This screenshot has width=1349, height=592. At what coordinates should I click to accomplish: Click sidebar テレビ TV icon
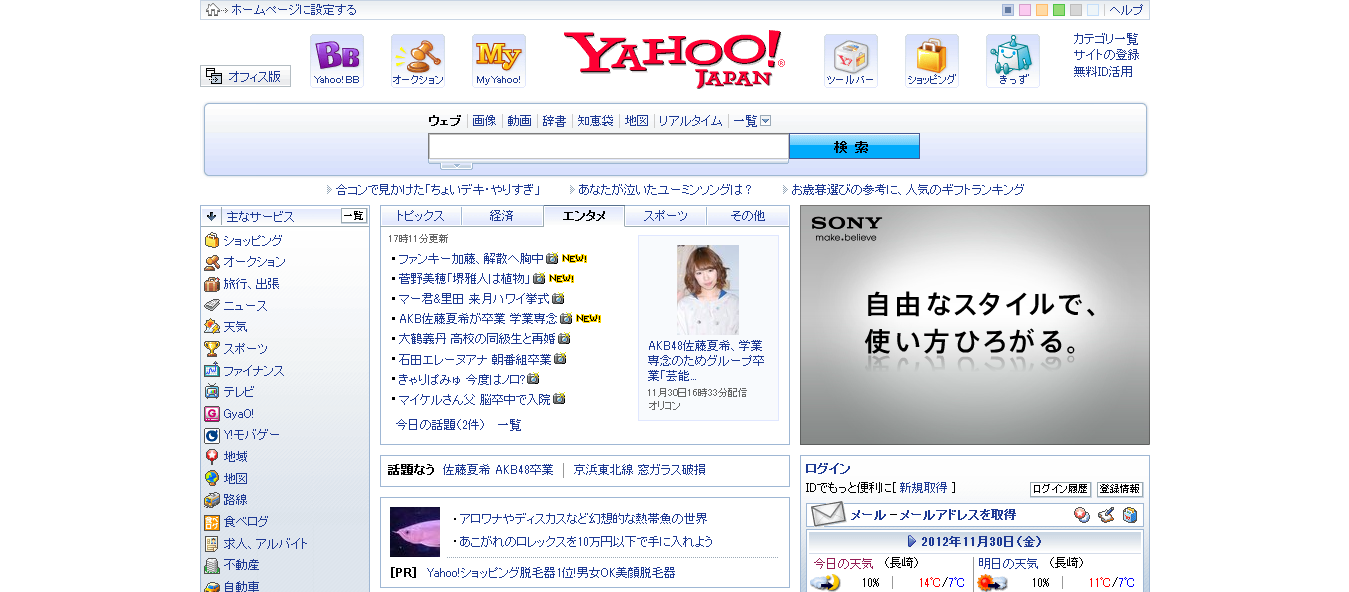(x=212, y=392)
